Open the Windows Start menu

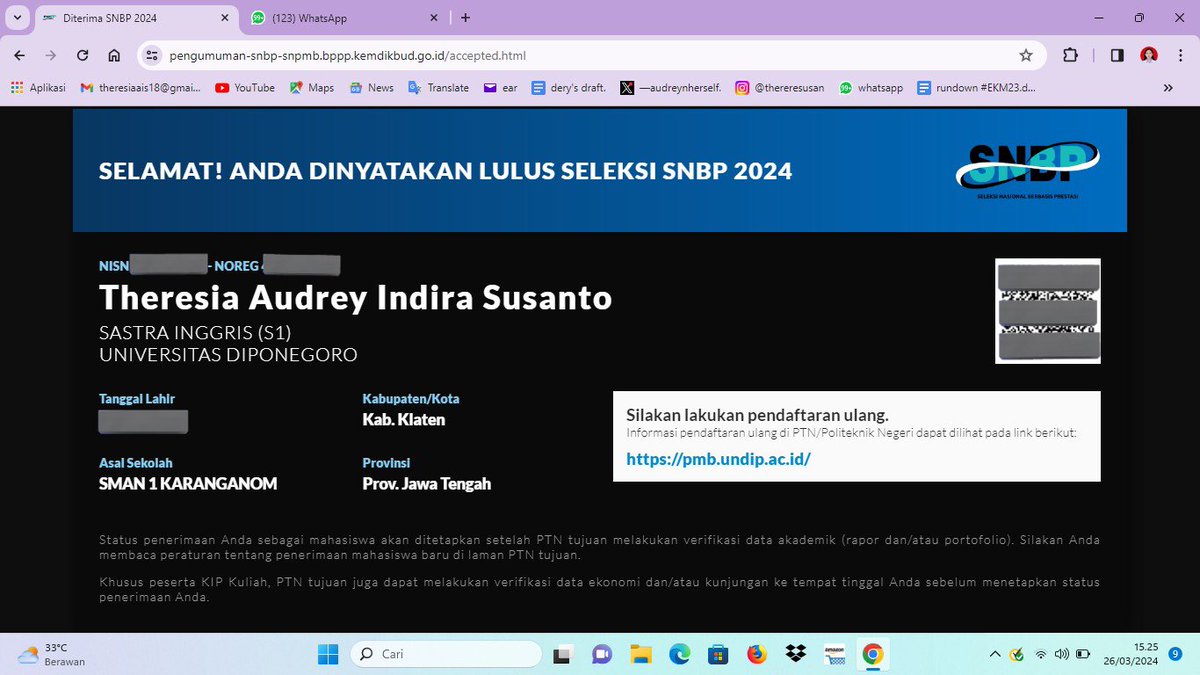point(328,655)
